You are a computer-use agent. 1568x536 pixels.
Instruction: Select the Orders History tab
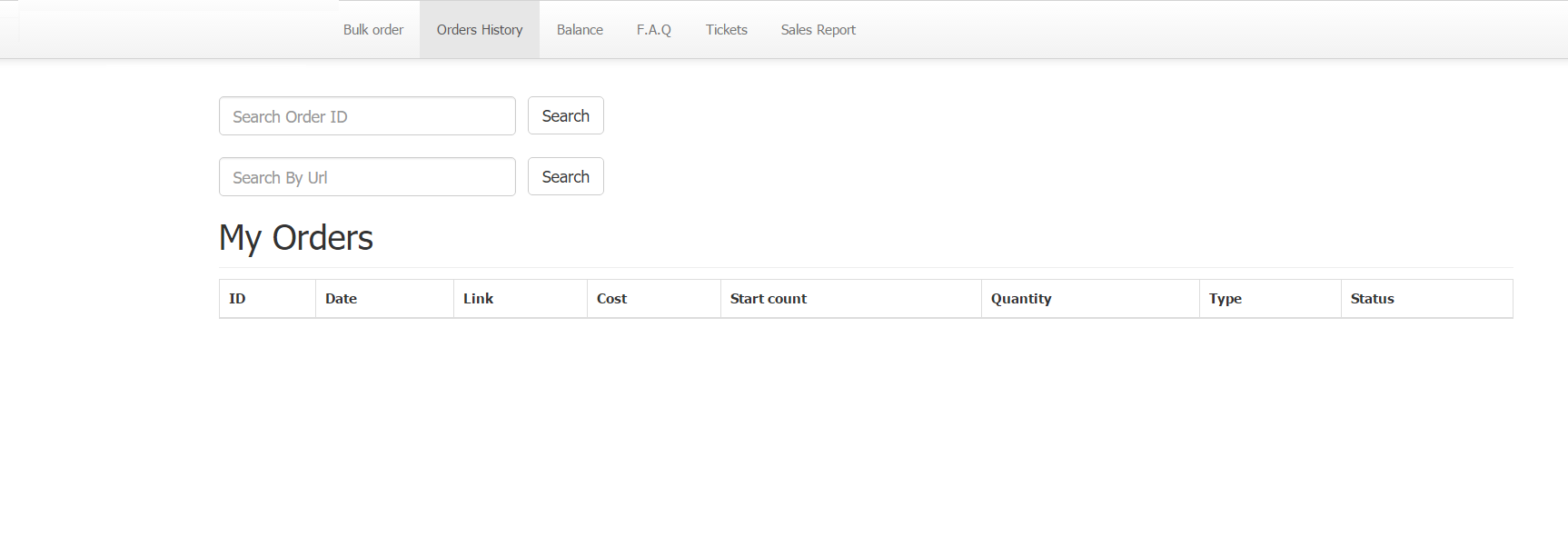pos(479,30)
